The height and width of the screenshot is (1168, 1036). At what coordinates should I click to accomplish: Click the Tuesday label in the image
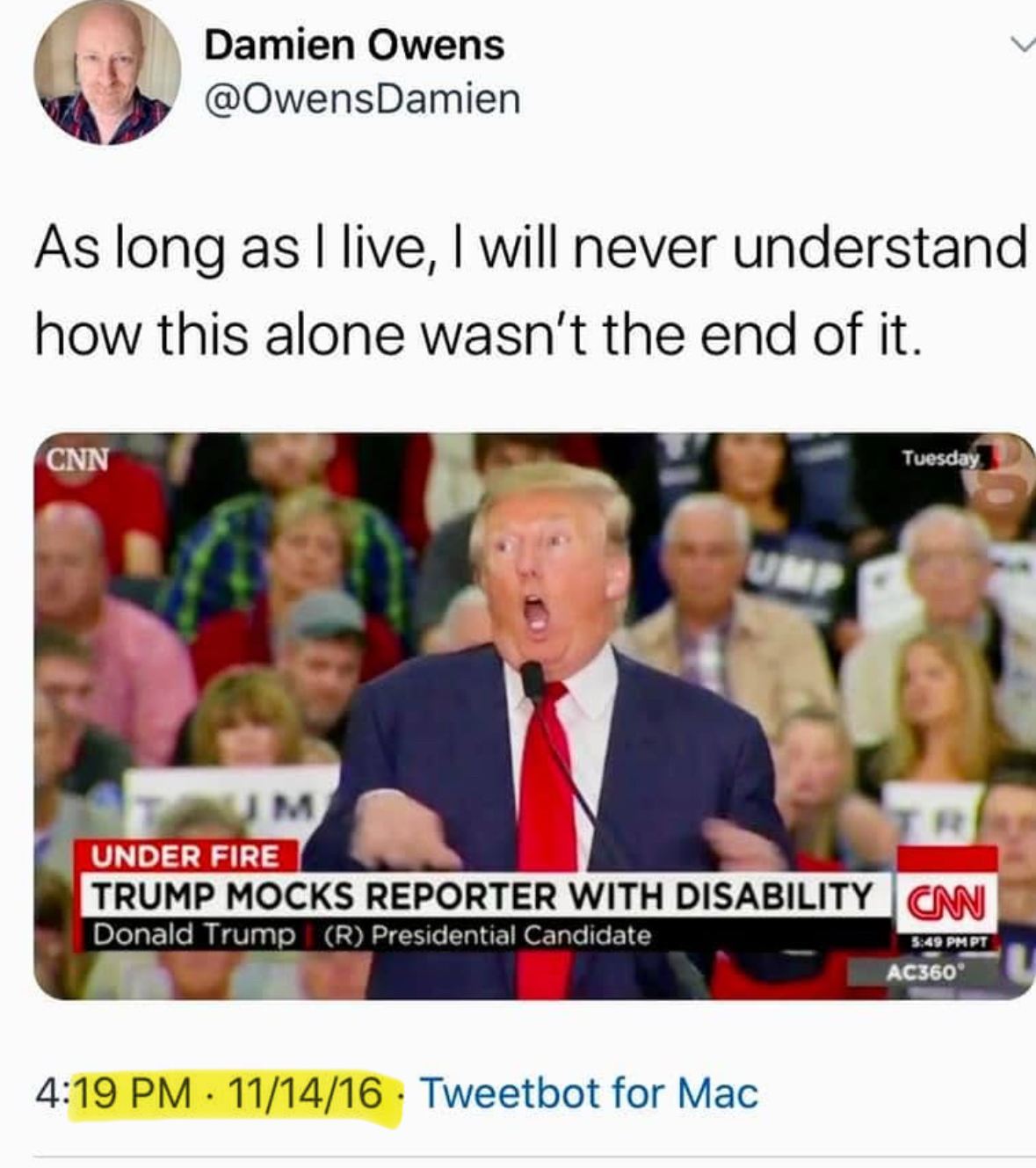pyautogui.click(x=939, y=458)
